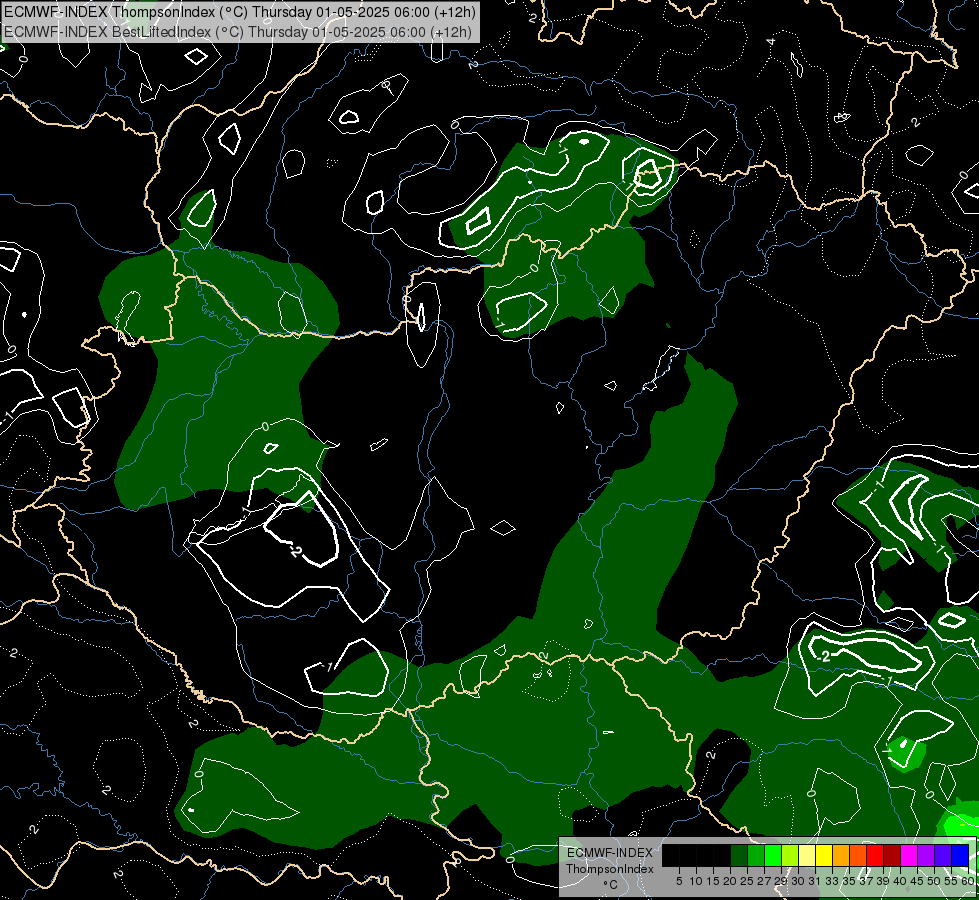Click the ThompsonIndex title line at top
This screenshot has height=900, width=979.
pos(240,11)
